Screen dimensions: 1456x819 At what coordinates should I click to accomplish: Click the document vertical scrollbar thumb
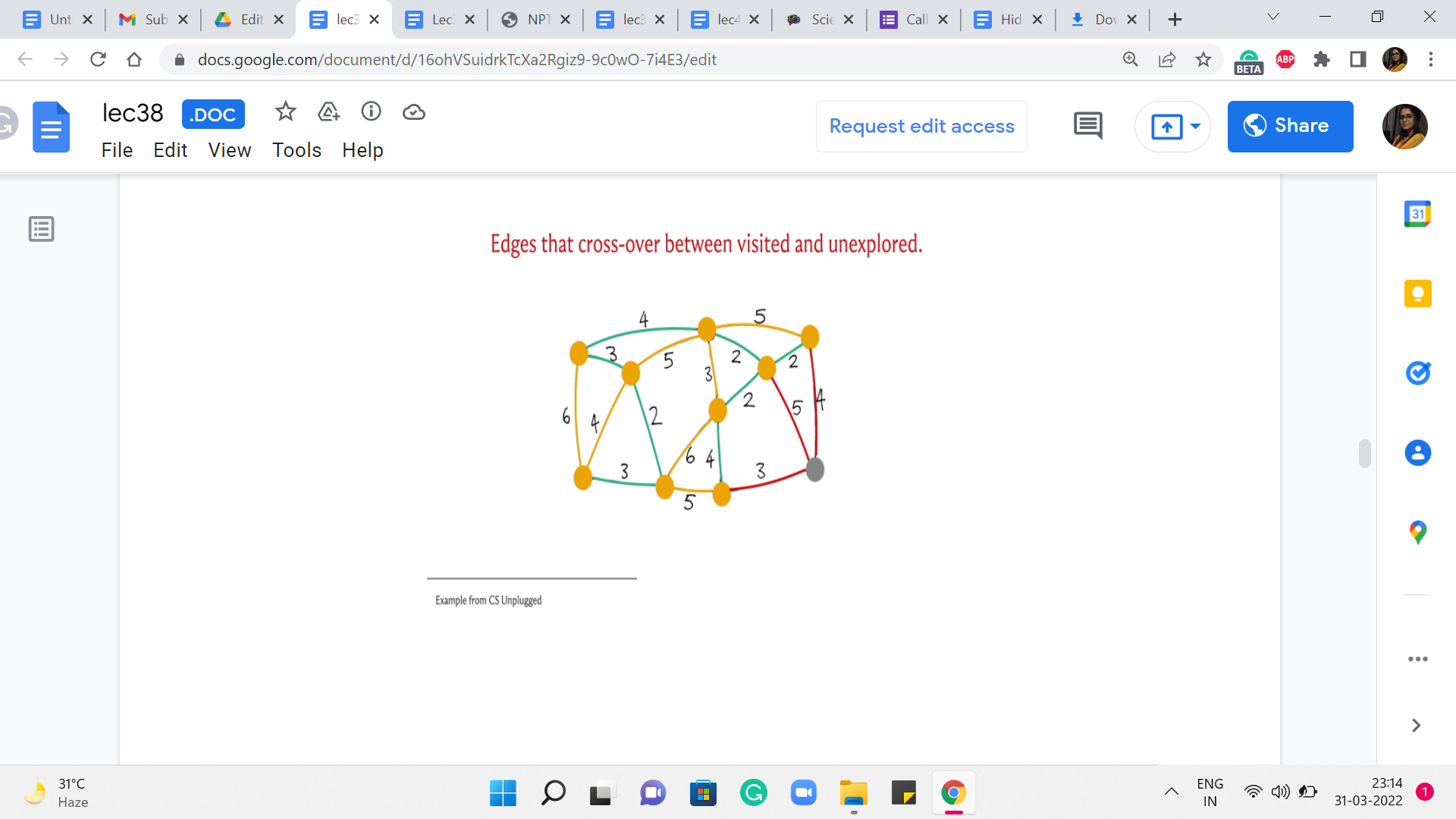(1364, 453)
